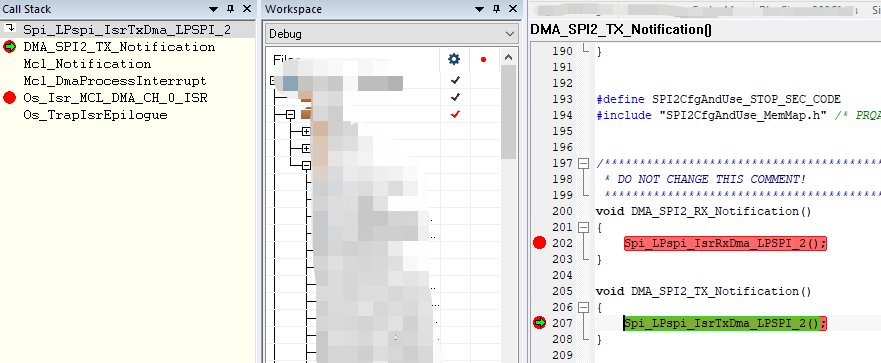
Task: Expand the first plus node in Workspace tree
Action: [306, 131]
